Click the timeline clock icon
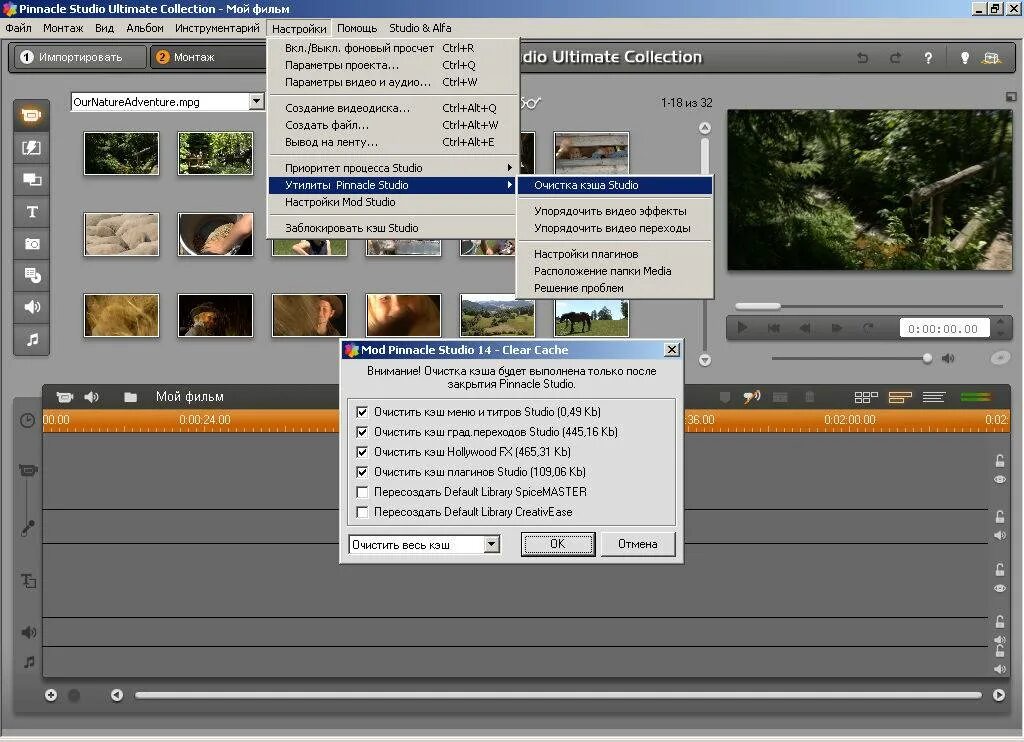This screenshot has height=742, width=1024. (27, 420)
